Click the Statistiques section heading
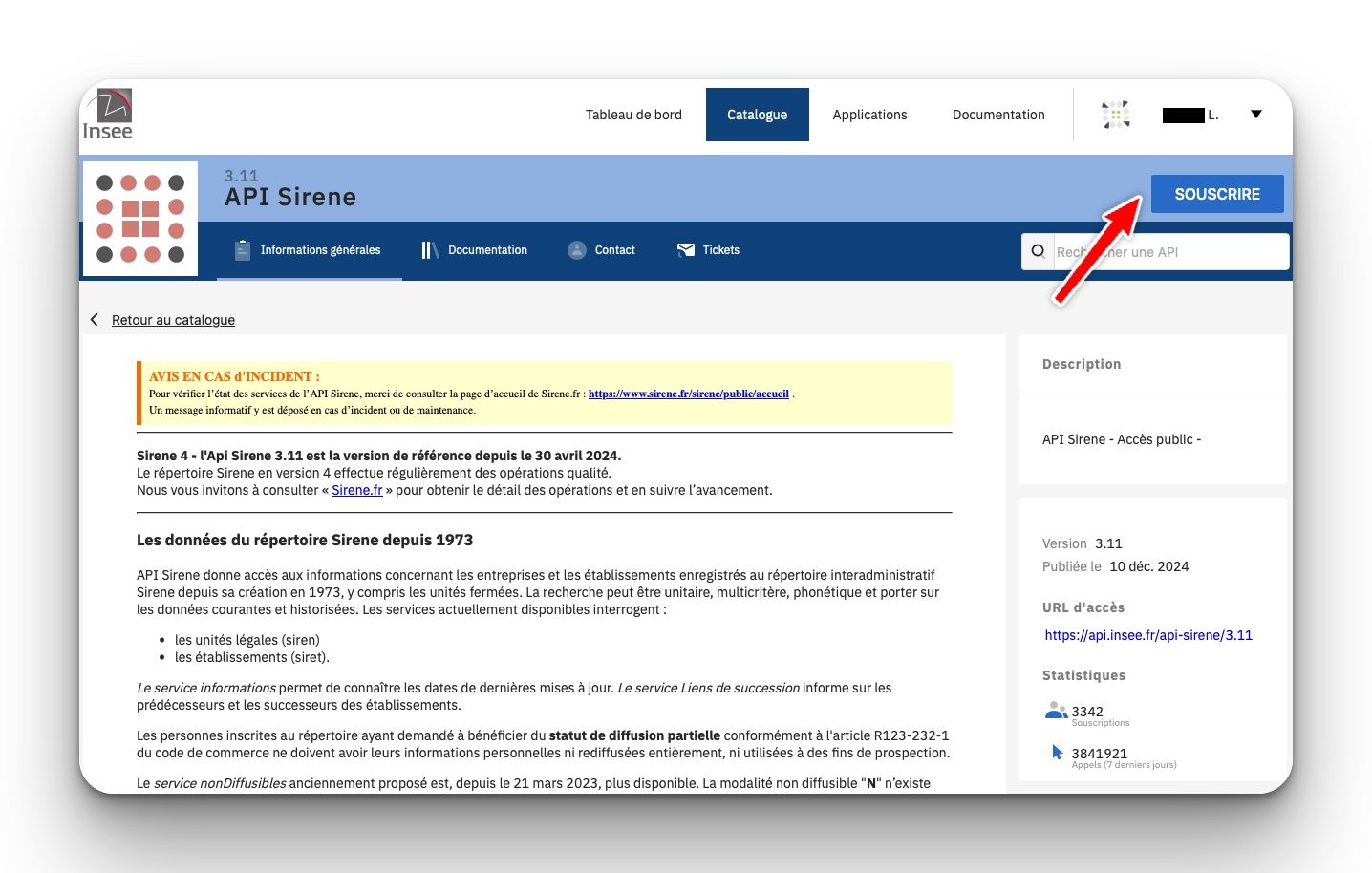This screenshot has width=1372, height=873. (1083, 675)
